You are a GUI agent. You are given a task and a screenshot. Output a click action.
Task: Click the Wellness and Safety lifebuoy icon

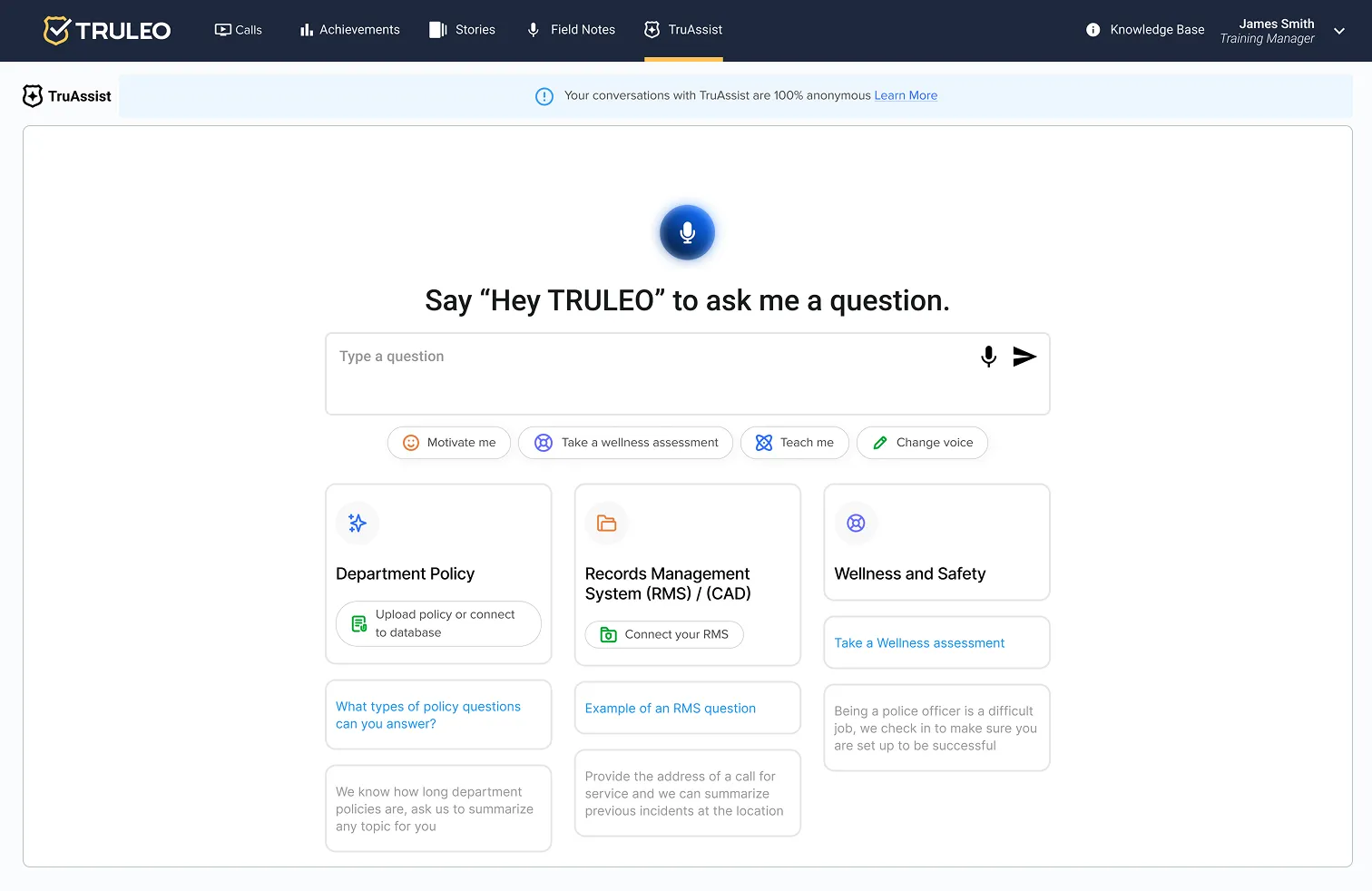856,523
